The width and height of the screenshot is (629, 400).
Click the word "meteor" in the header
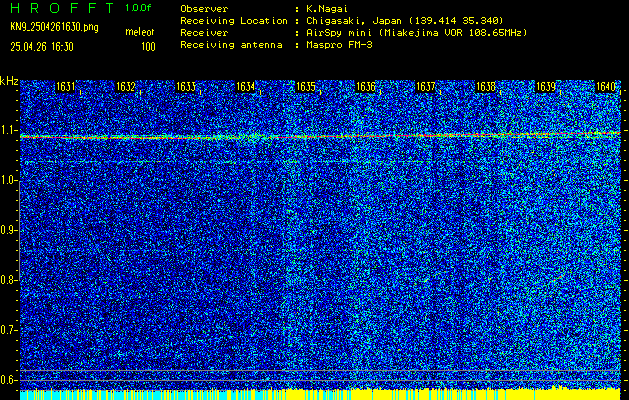[140, 32]
